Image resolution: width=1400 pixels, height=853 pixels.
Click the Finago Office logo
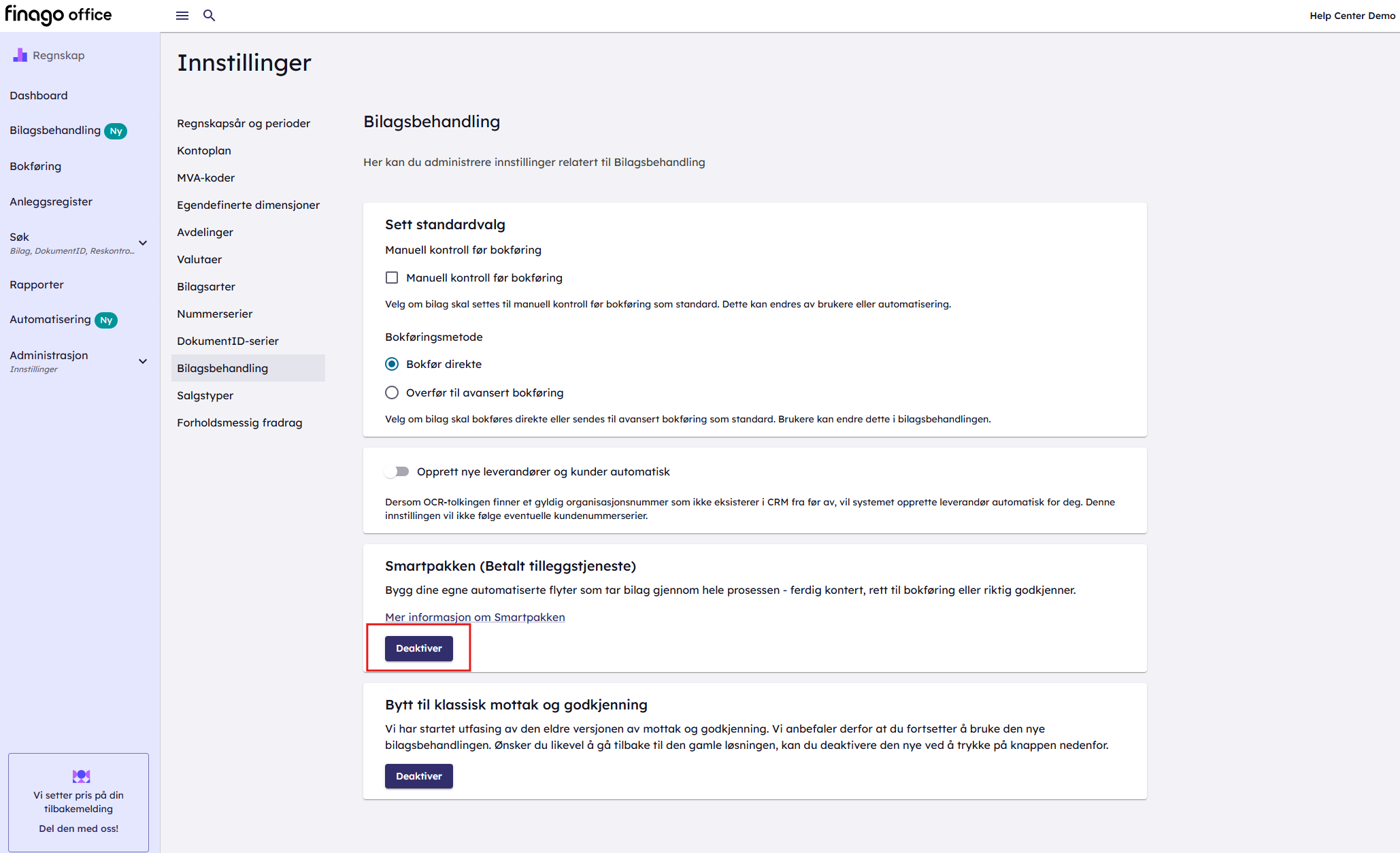click(58, 15)
